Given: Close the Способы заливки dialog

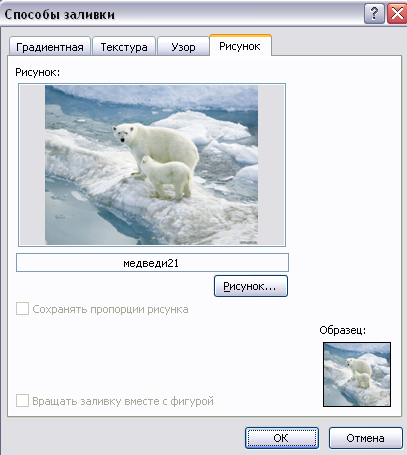Looking at the screenshot, I should (x=397, y=14).
